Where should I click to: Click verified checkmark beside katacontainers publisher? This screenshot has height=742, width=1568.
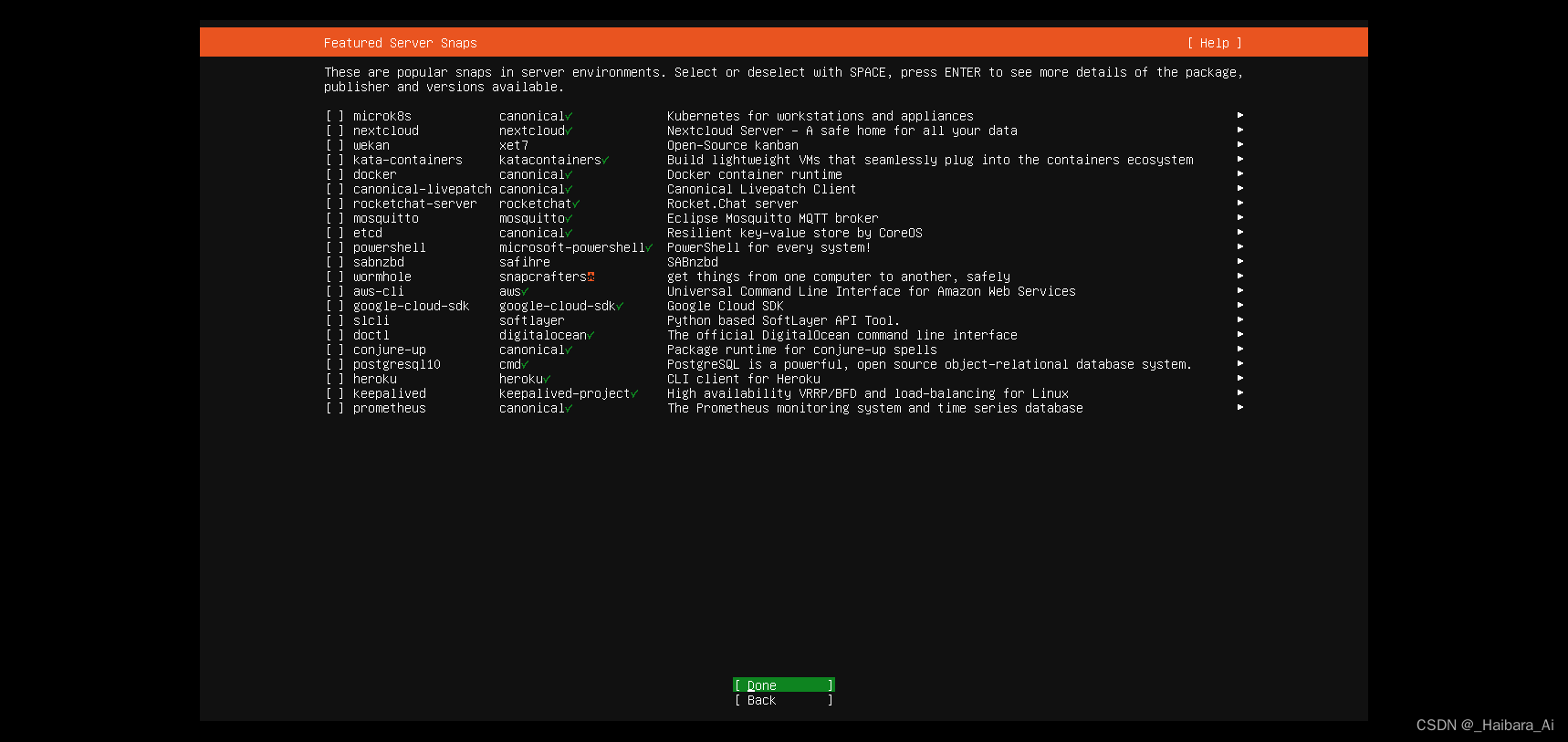(605, 160)
